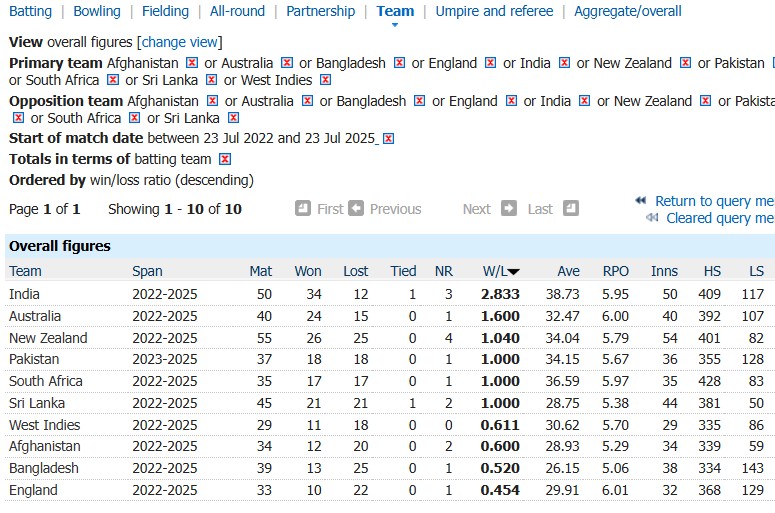This screenshot has width=775, height=513.
Task: Remove the Sri Lanka opposition team filter
Action: click(x=233, y=118)
